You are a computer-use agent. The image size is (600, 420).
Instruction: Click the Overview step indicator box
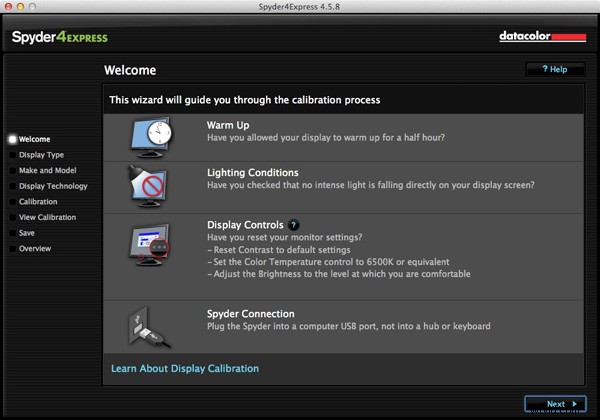click(12, 249)
